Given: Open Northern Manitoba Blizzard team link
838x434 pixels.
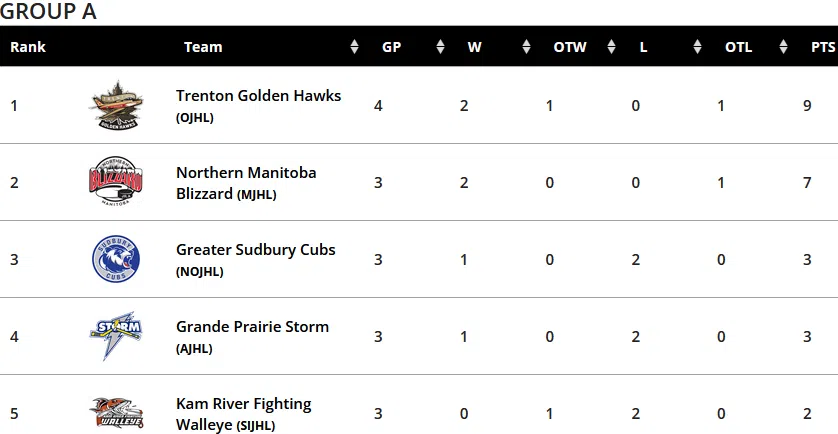Looking at the screenshot, I should (x=246, y=183).
